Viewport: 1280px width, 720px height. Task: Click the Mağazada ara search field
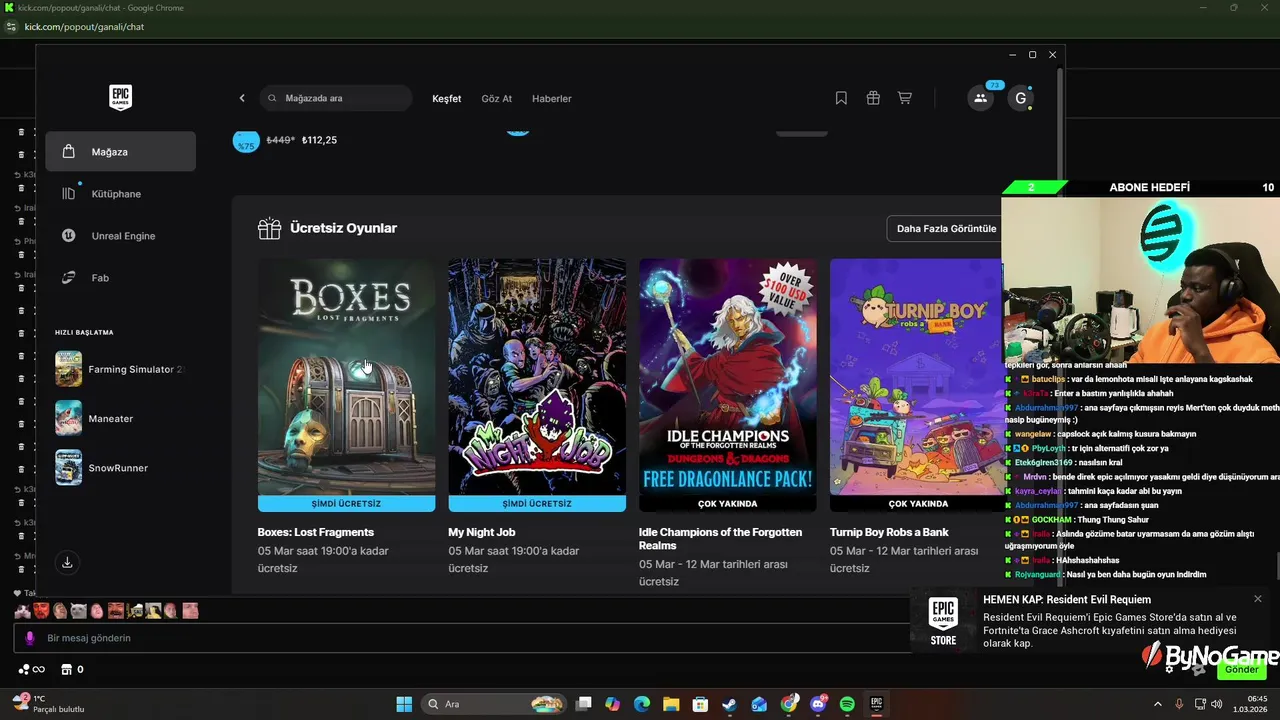336,98
